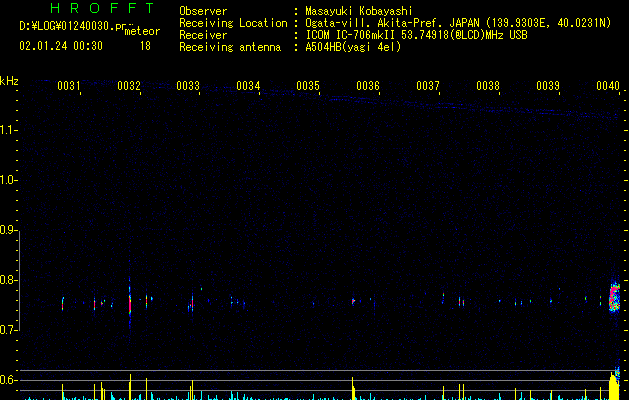Viewport: 629px width, 400px height.
Task: Select the 0035 time marker
Action: click(x=308, y=85)
